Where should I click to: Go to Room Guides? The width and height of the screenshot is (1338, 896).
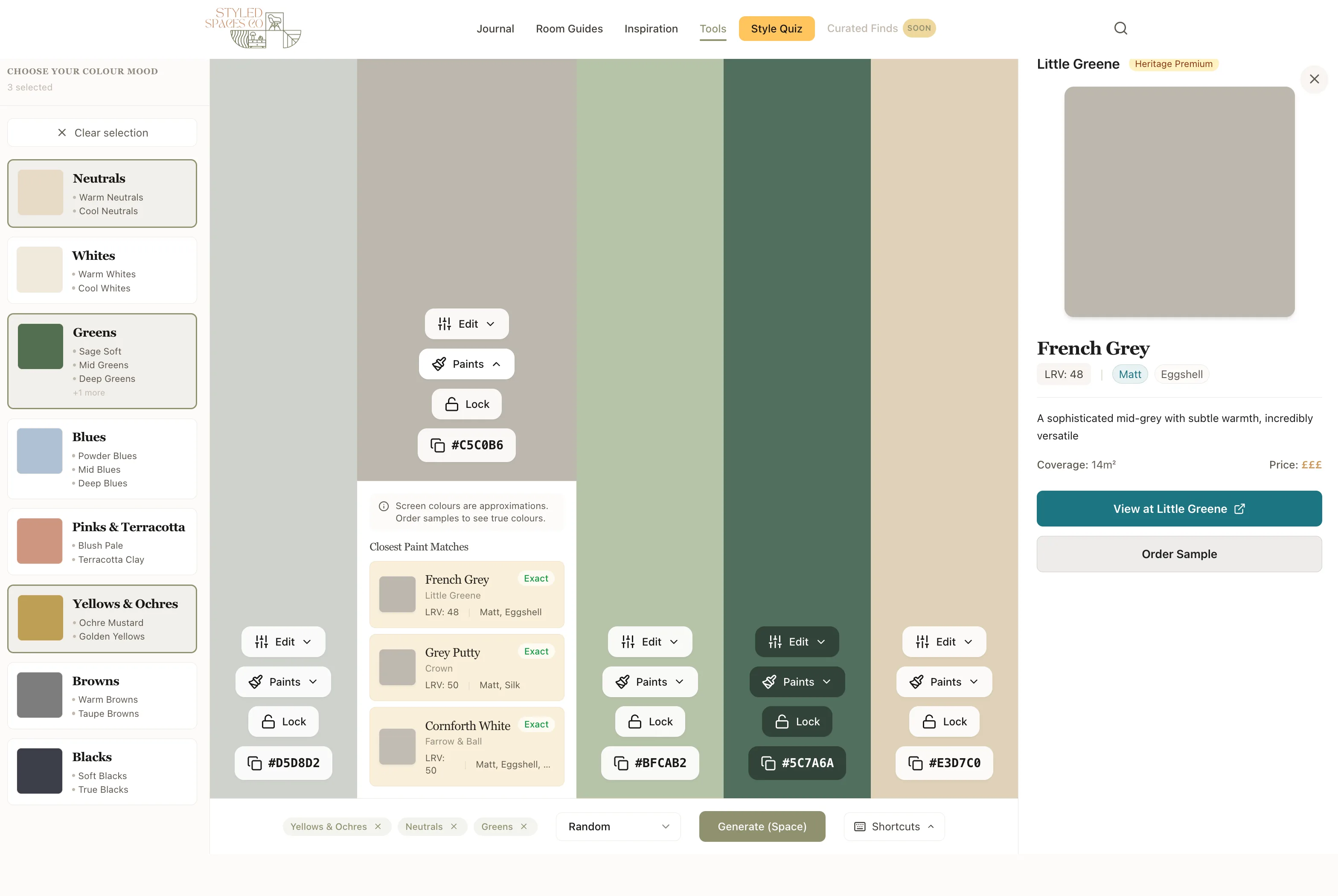tap(569, 29)
